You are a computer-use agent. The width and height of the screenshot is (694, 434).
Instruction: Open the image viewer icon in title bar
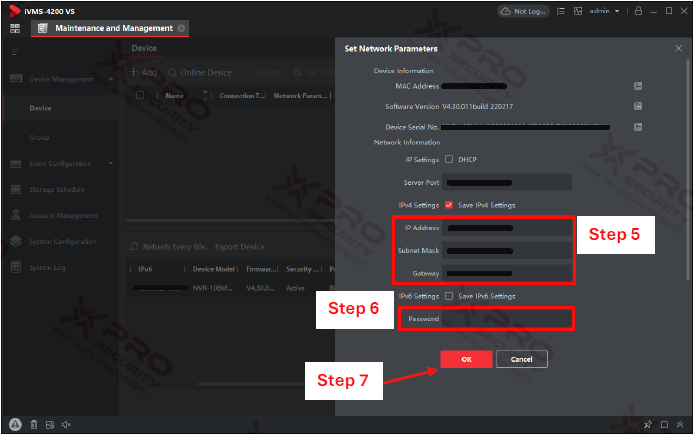578,11
